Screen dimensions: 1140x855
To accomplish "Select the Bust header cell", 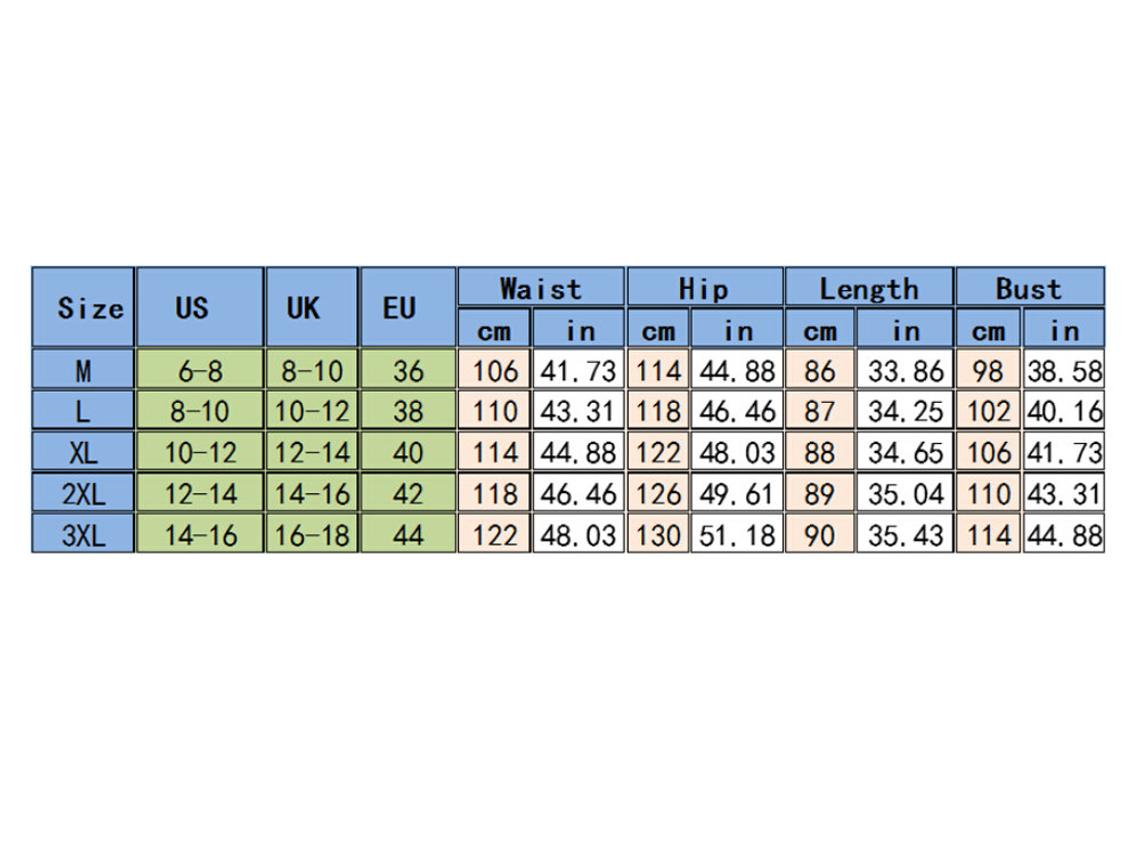I will pos(1029,288).
